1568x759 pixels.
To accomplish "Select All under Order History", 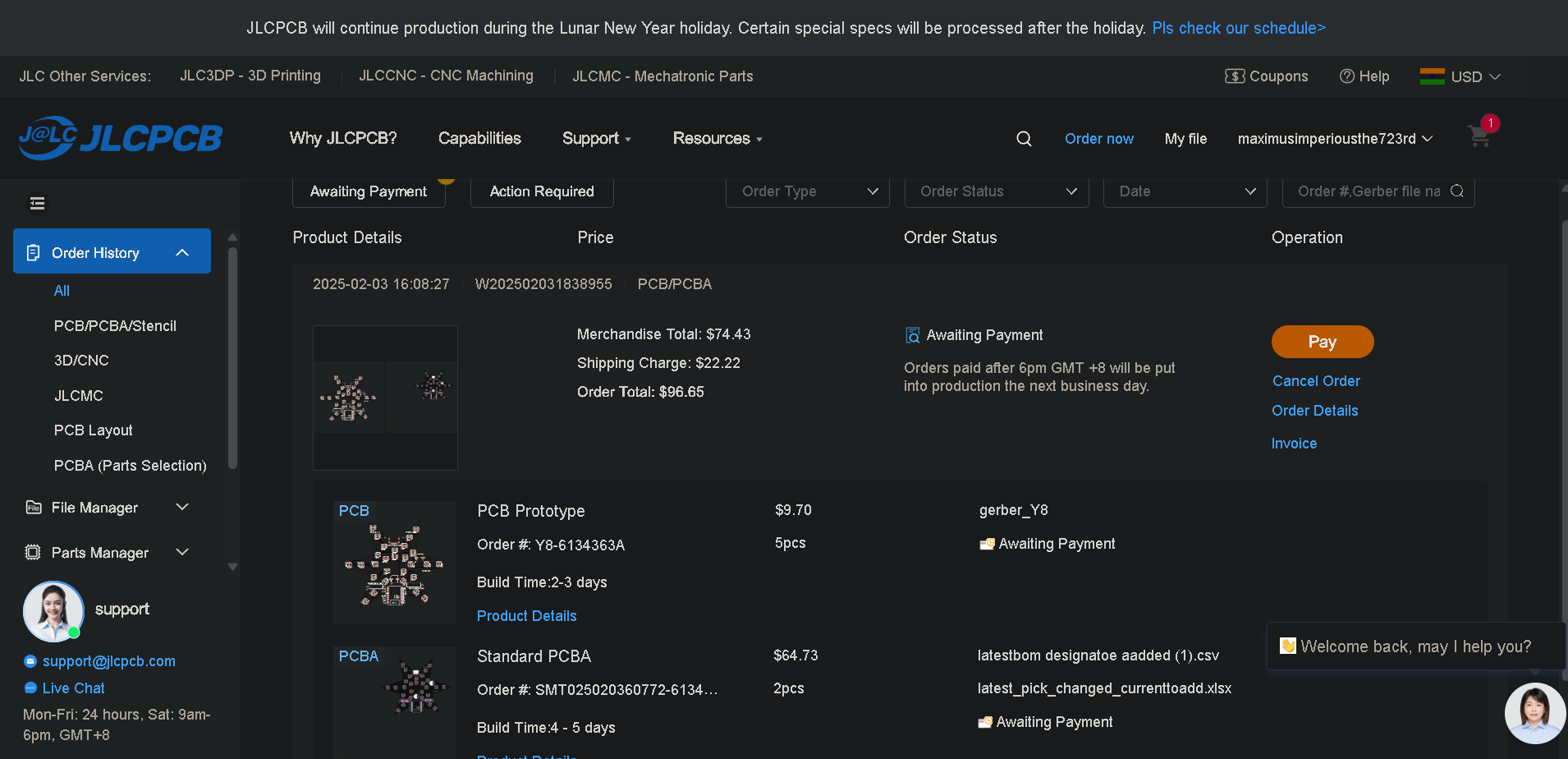I will pos(62,291).
